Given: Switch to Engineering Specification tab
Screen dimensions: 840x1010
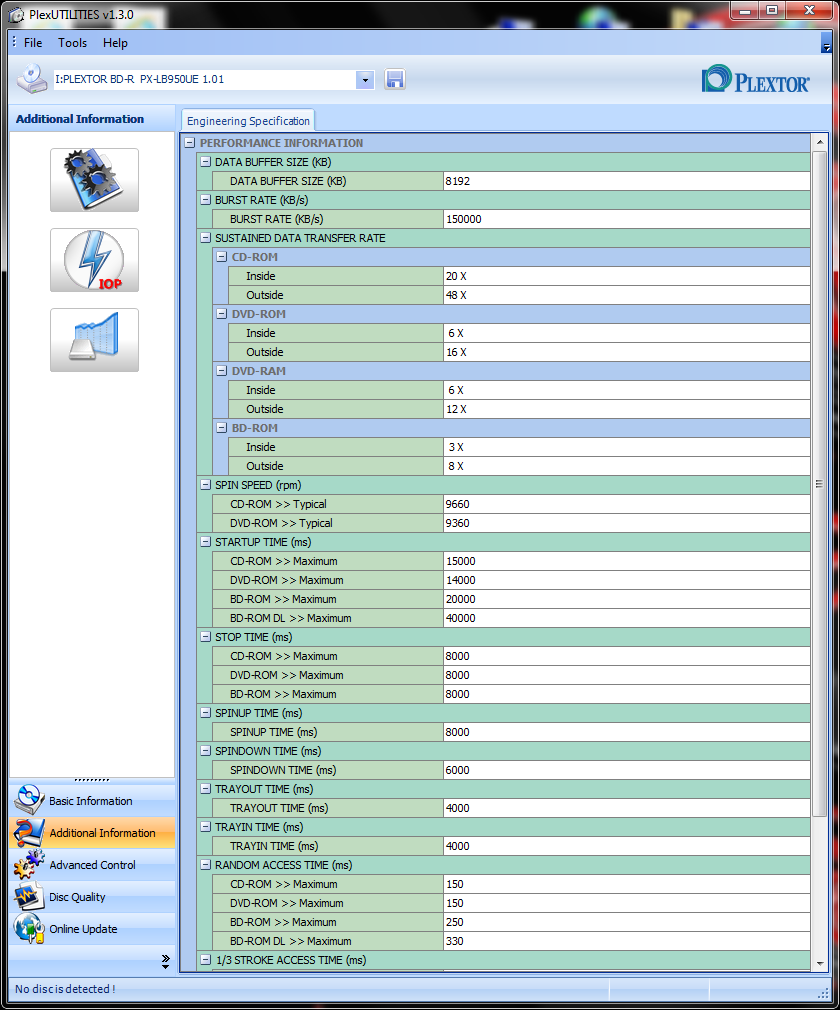Looking at the screenshot, I should coord(248,121).
